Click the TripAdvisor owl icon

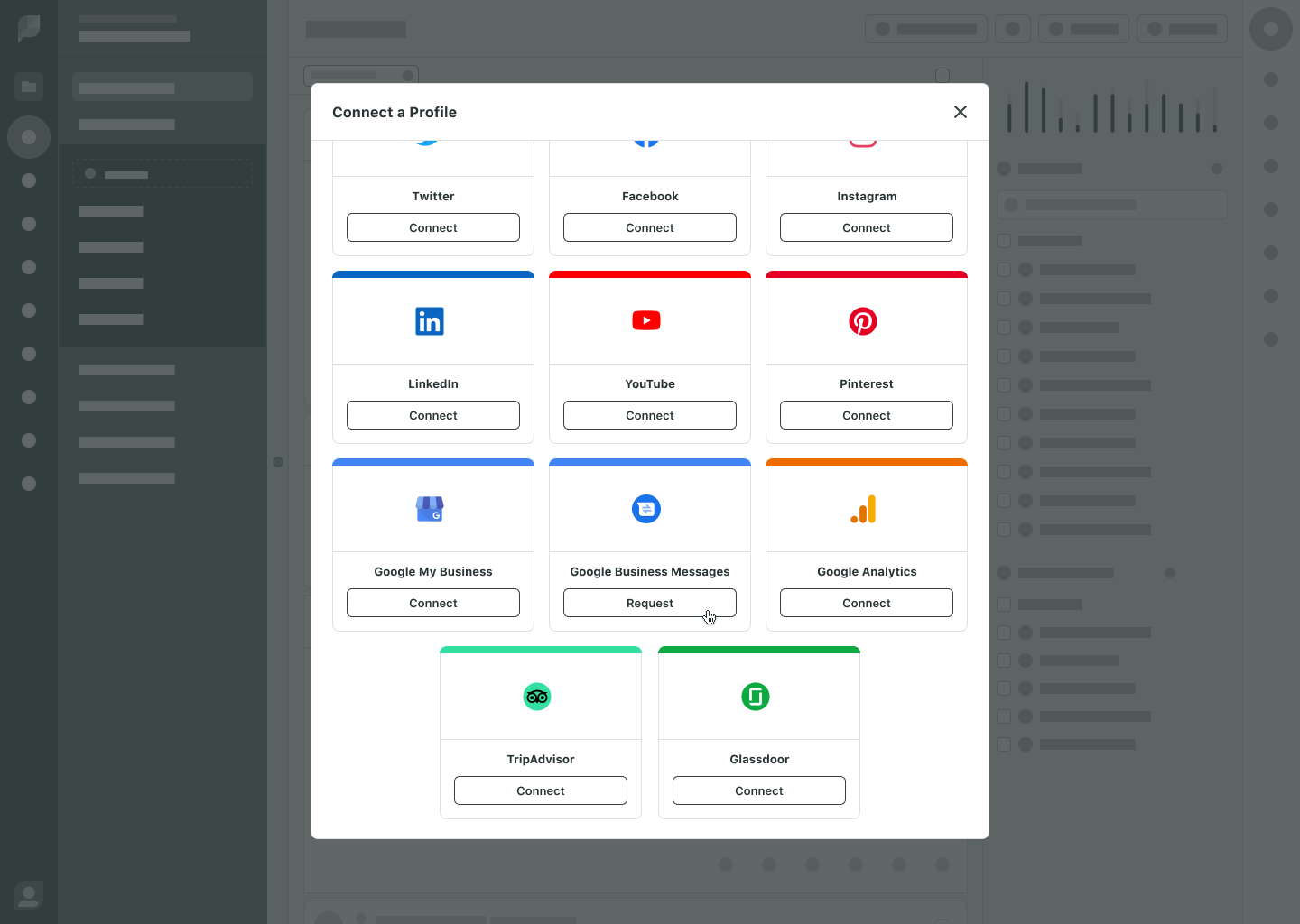(537, 697)
